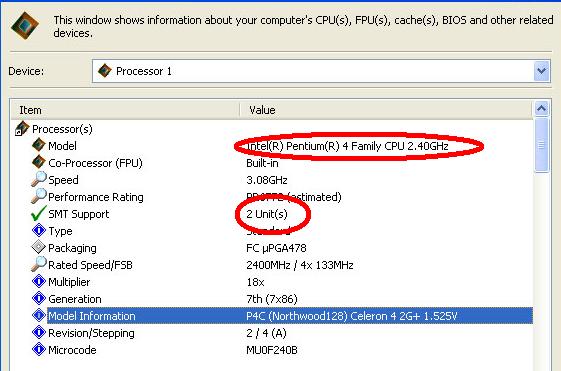
Task: Open the Device dropdown arrow
Action: [x=542, y=71]
